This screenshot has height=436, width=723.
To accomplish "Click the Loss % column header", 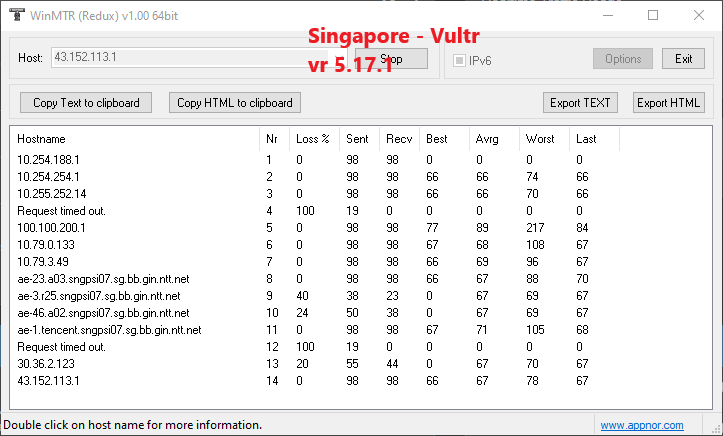I will pyautogui.click(x=314, y=139).
